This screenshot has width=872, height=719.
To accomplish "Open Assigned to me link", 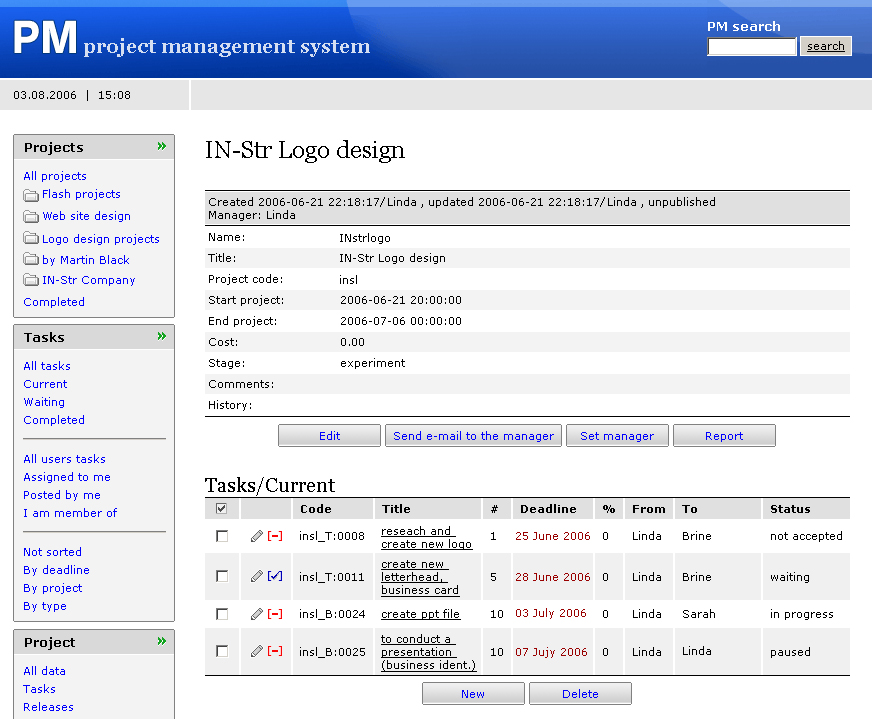I will click(x=67, y=477).
